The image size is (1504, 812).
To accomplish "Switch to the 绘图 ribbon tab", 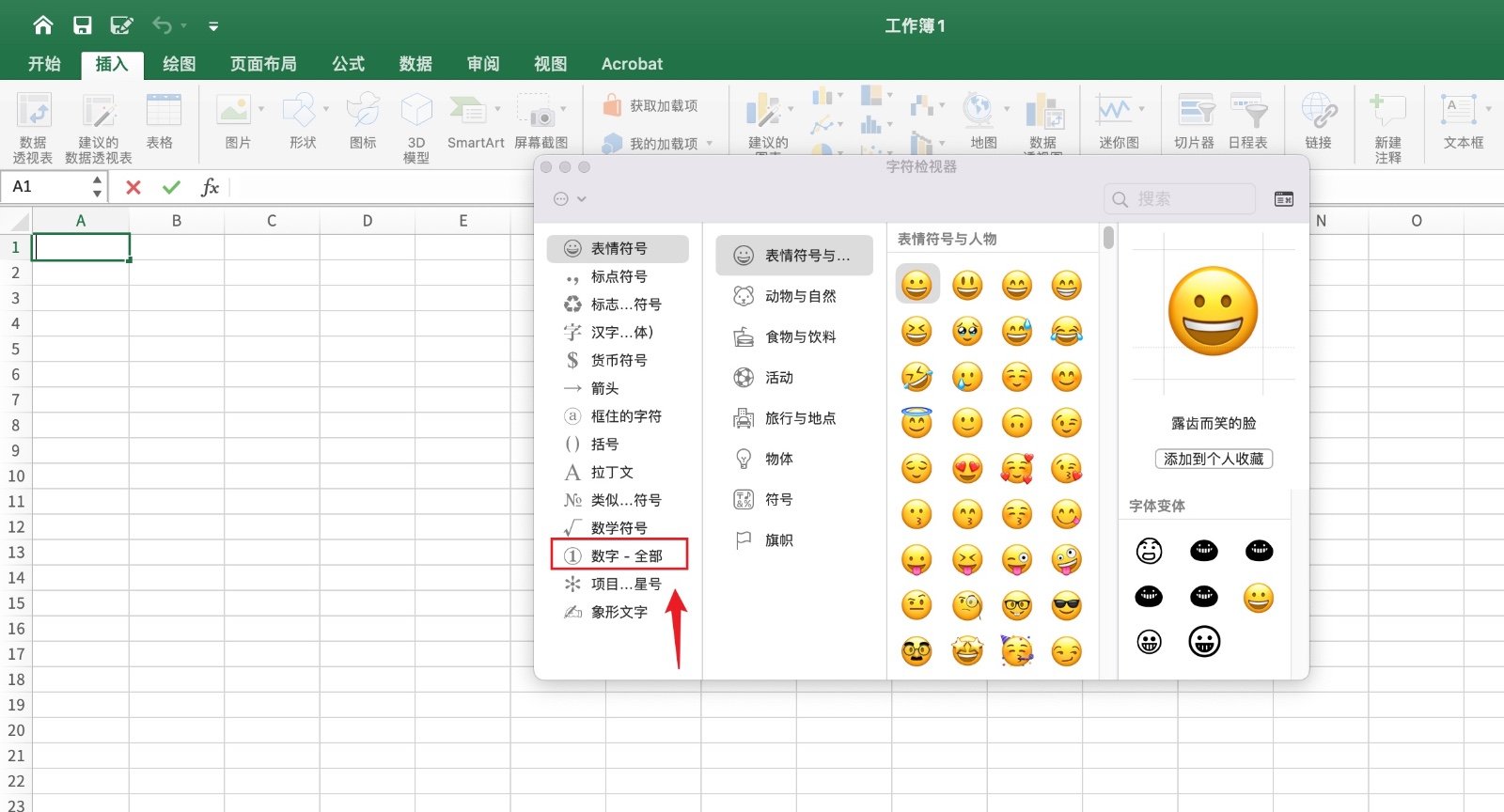I will pyautogui.click(x=179, y=64).
